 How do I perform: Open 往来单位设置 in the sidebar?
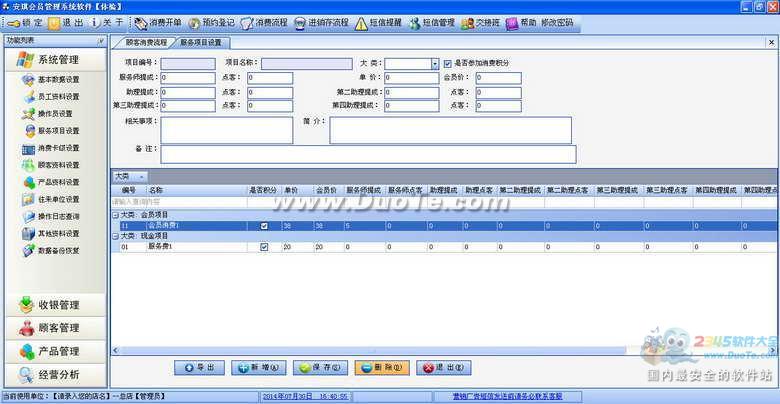51,199
